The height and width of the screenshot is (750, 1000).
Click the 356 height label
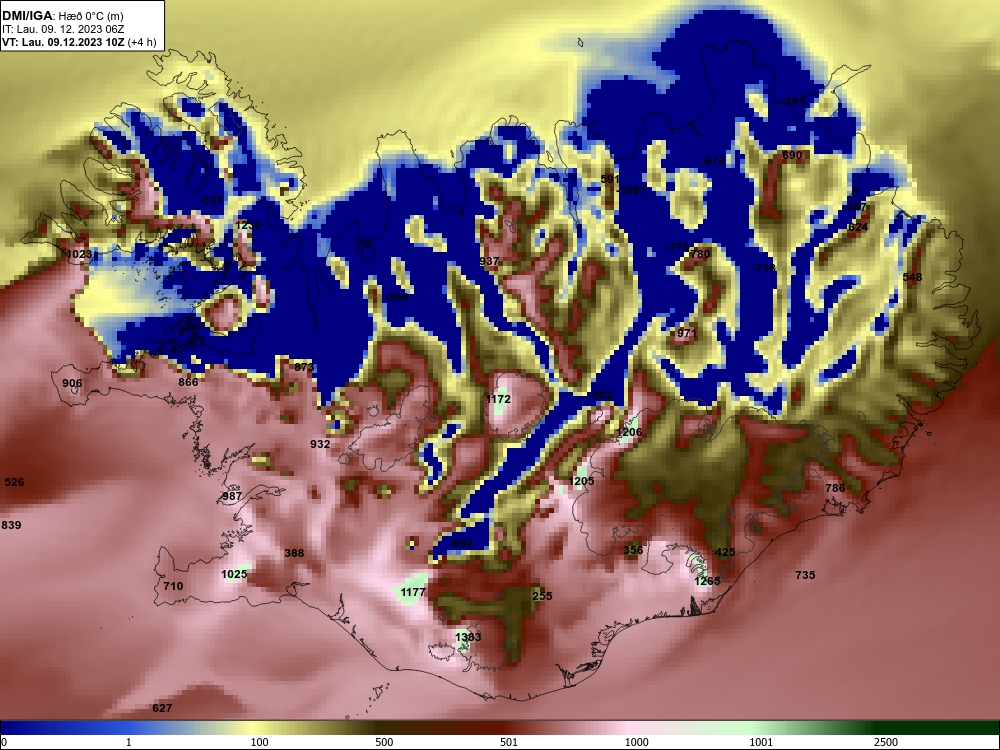(633, 550)
